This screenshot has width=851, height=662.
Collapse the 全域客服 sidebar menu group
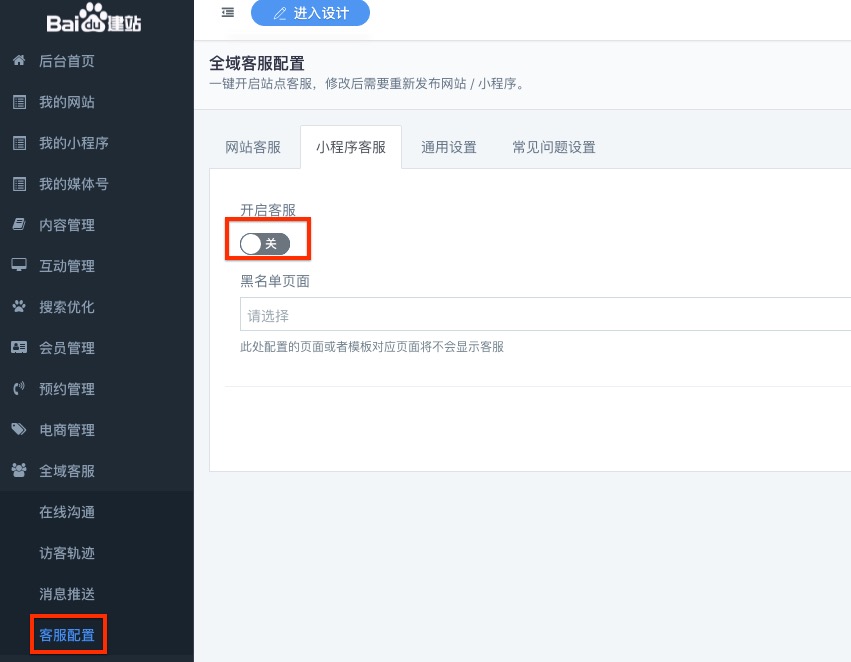point(67,471)
